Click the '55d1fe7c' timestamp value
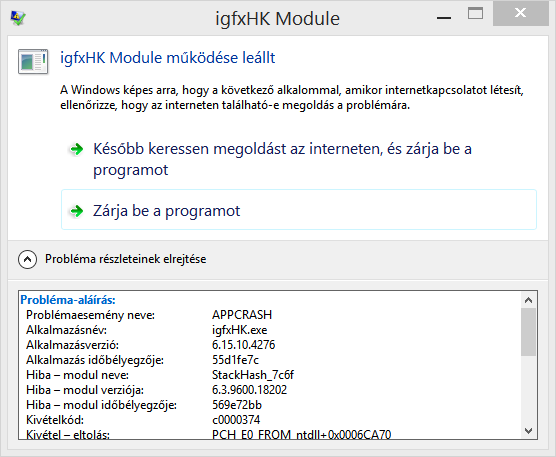Image resolution: width=556 pixels, height=457 pixels. point(235,360)
